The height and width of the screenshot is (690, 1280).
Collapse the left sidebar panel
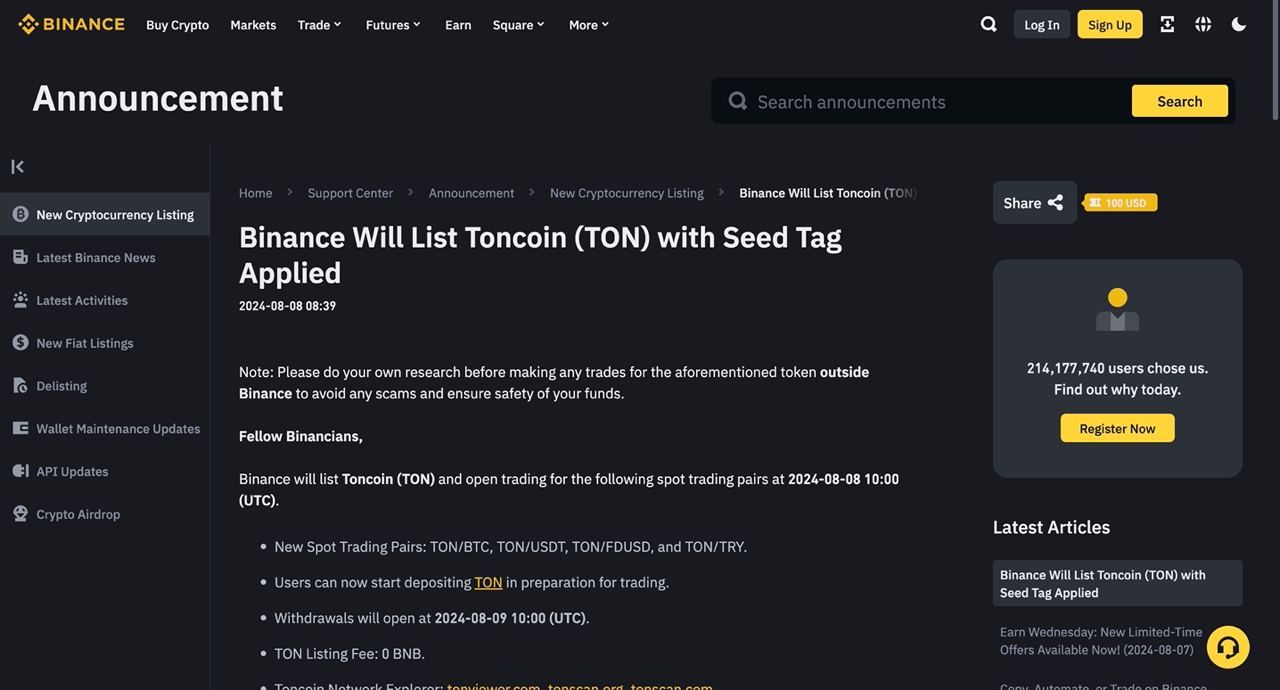[x=18, y=166]
